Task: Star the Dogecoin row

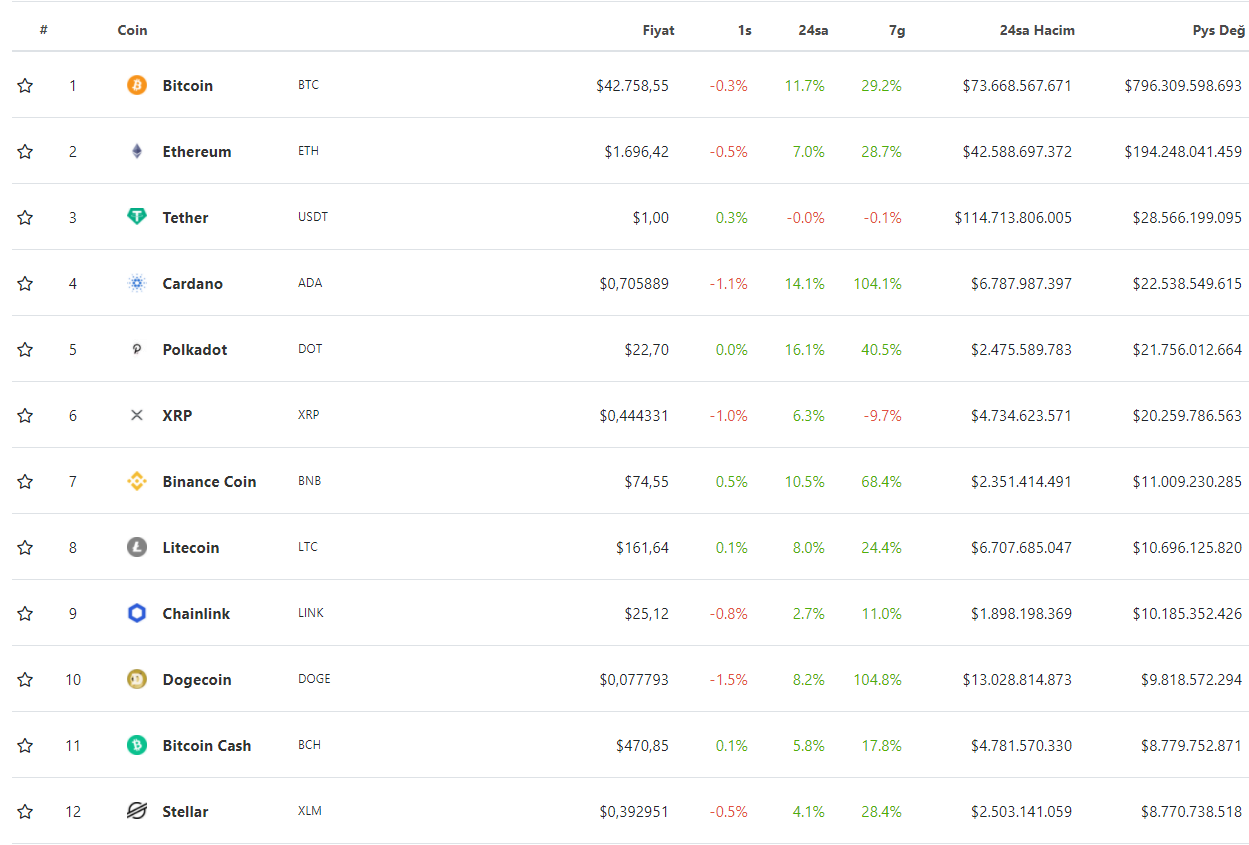Action: point(25,680)
